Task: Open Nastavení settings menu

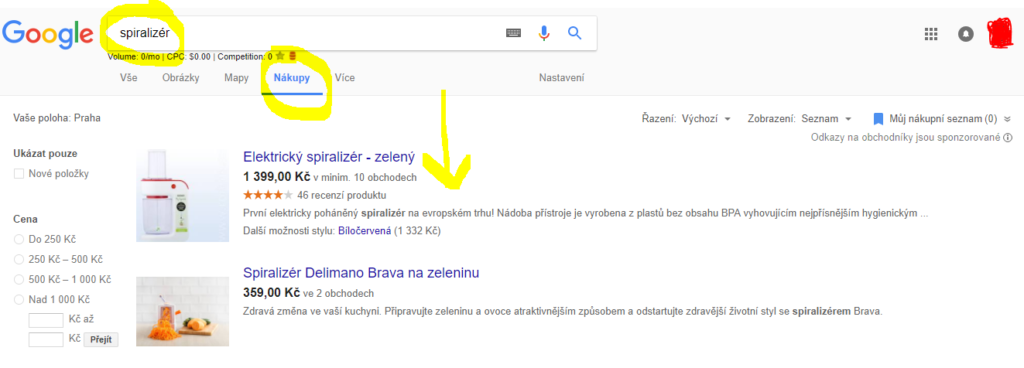Action: pyautogui.click(x=562, y=78)
